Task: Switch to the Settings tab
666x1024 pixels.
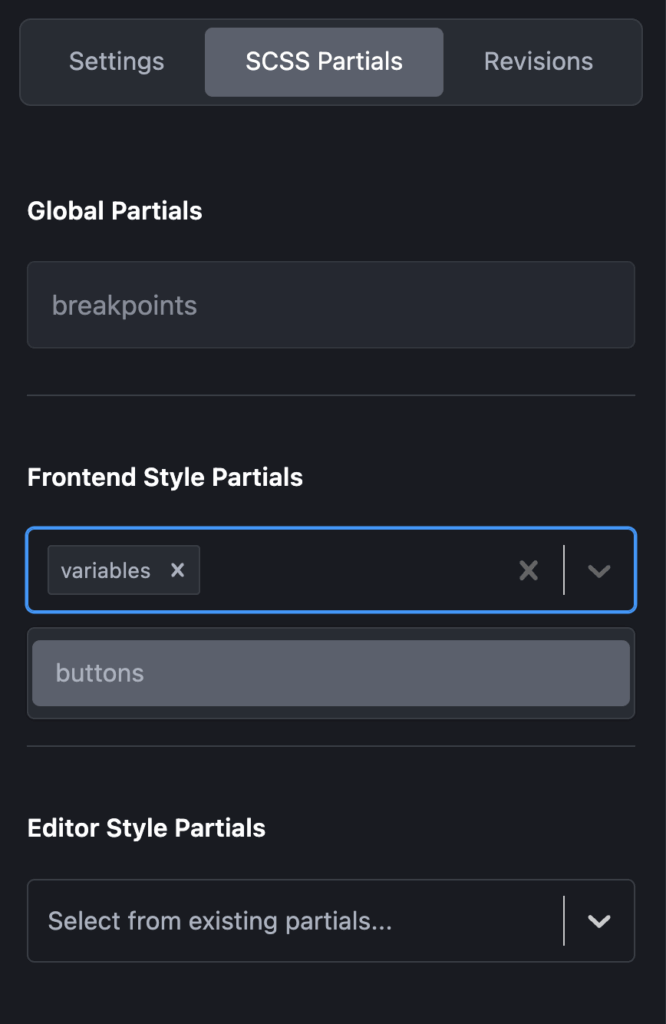Action: point(116,62)
